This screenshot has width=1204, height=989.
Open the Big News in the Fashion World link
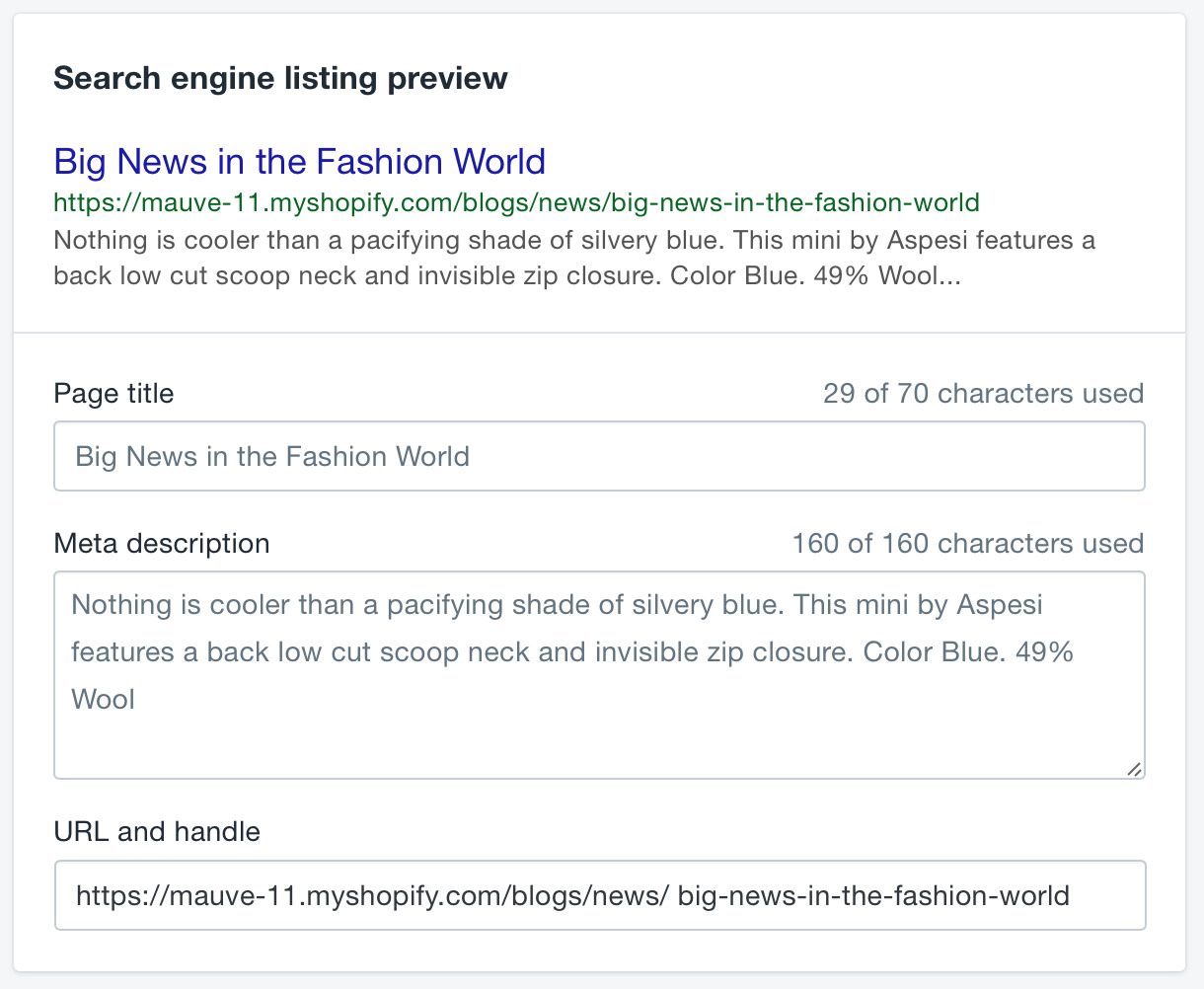point(299,161)
